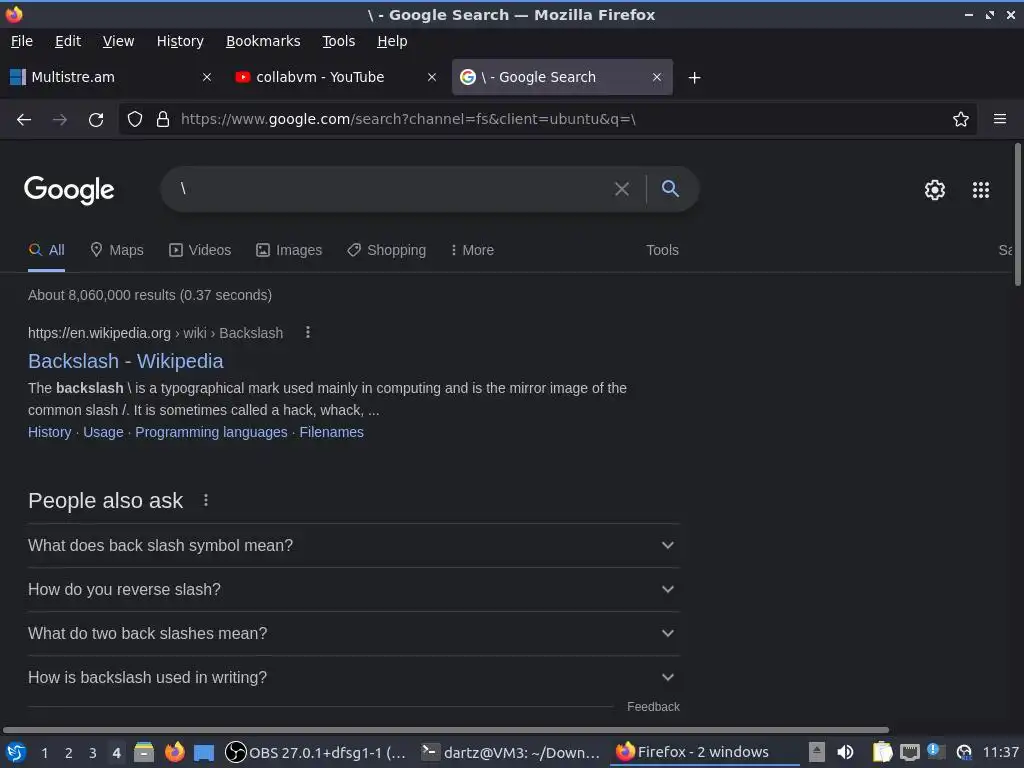Open the Edit menu

68,41
